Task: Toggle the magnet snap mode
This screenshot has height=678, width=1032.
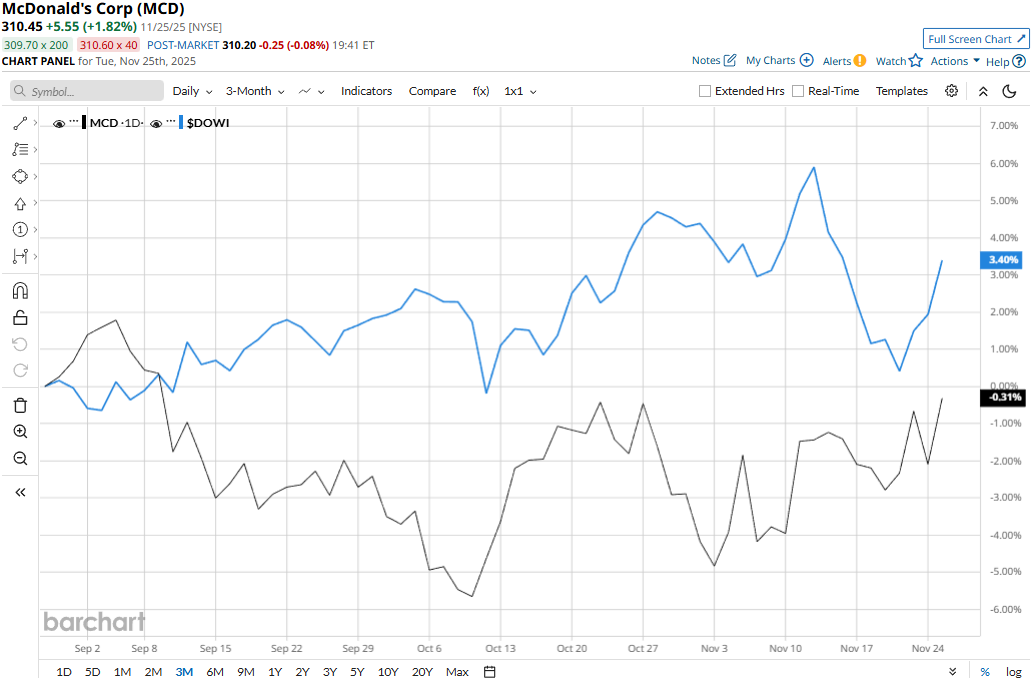Action: [20, 290]
